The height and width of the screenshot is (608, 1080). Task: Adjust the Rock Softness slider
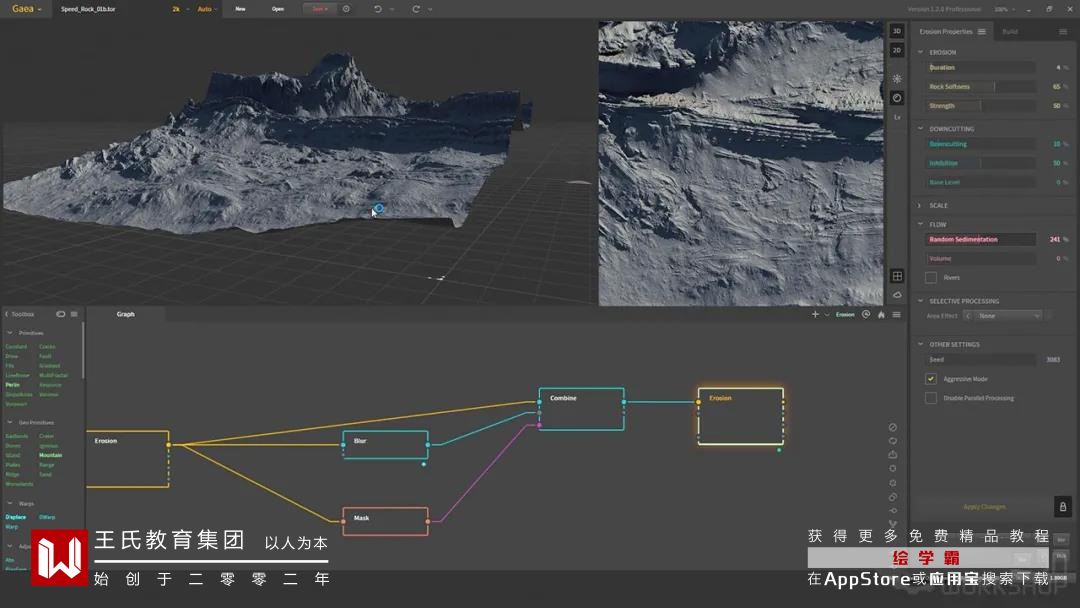point(979,87)
